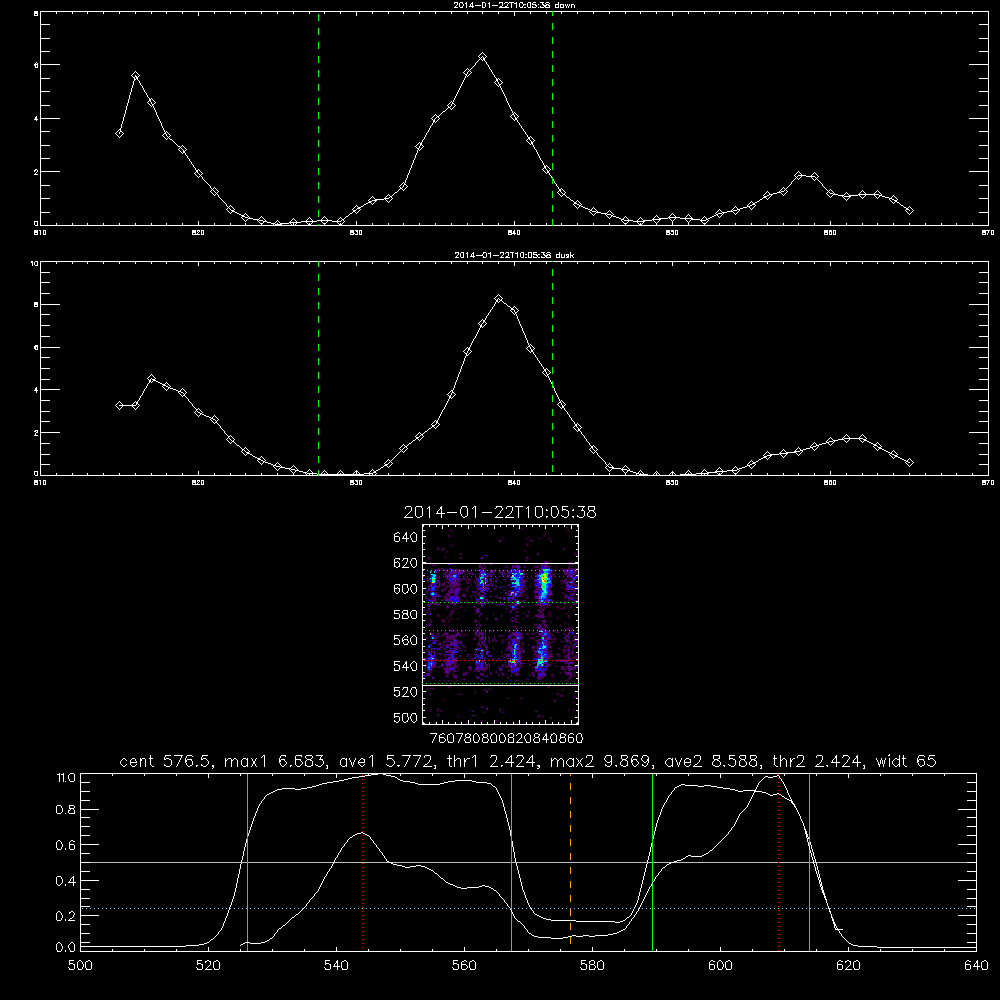
Task: Click the '520' label on bottom profile x-axis
Action: point(208,966)
